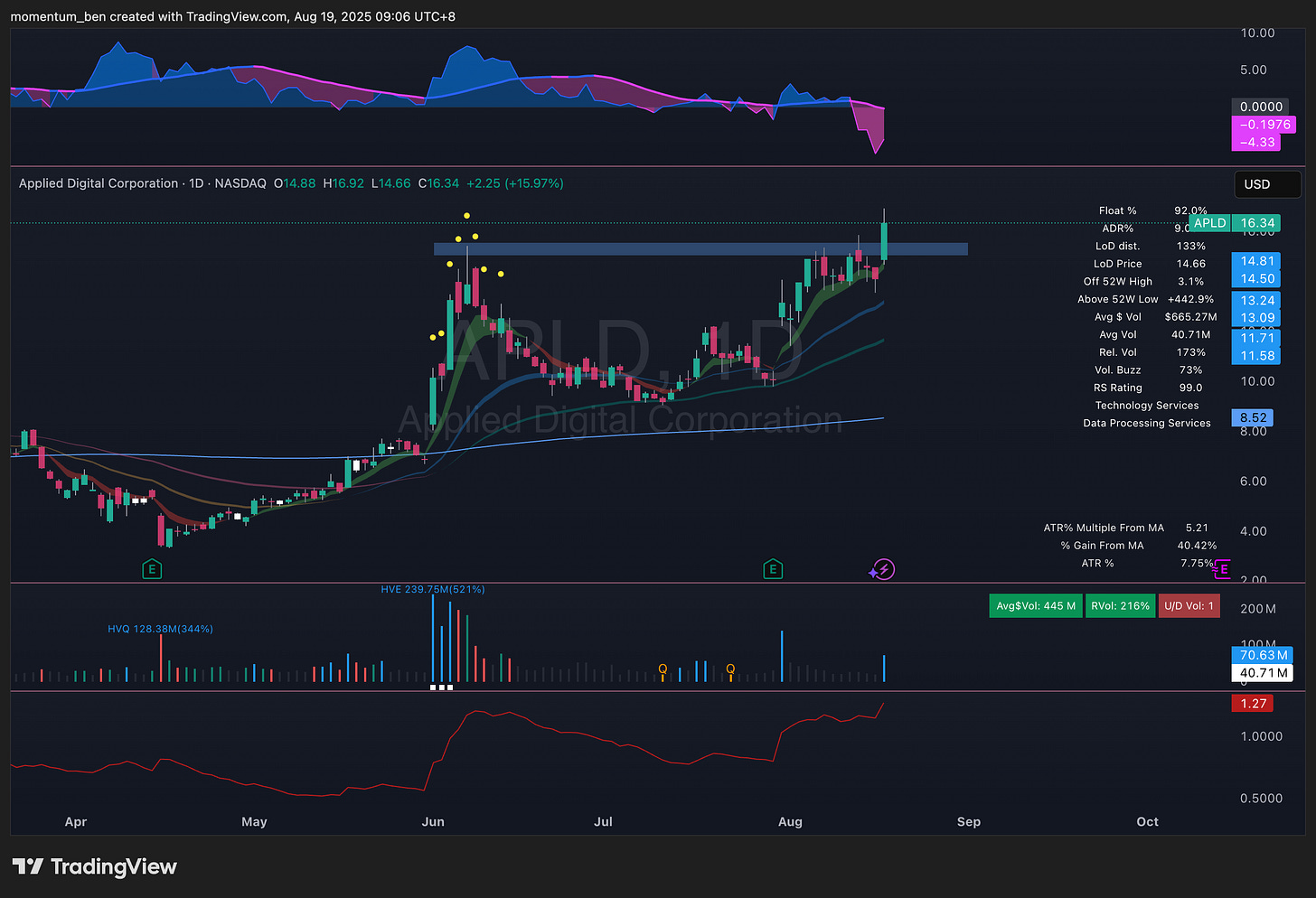Open the USD currency selector
Image resolution: width=1316 pixels, height=898 pixels.
[x=1267, y=184]
